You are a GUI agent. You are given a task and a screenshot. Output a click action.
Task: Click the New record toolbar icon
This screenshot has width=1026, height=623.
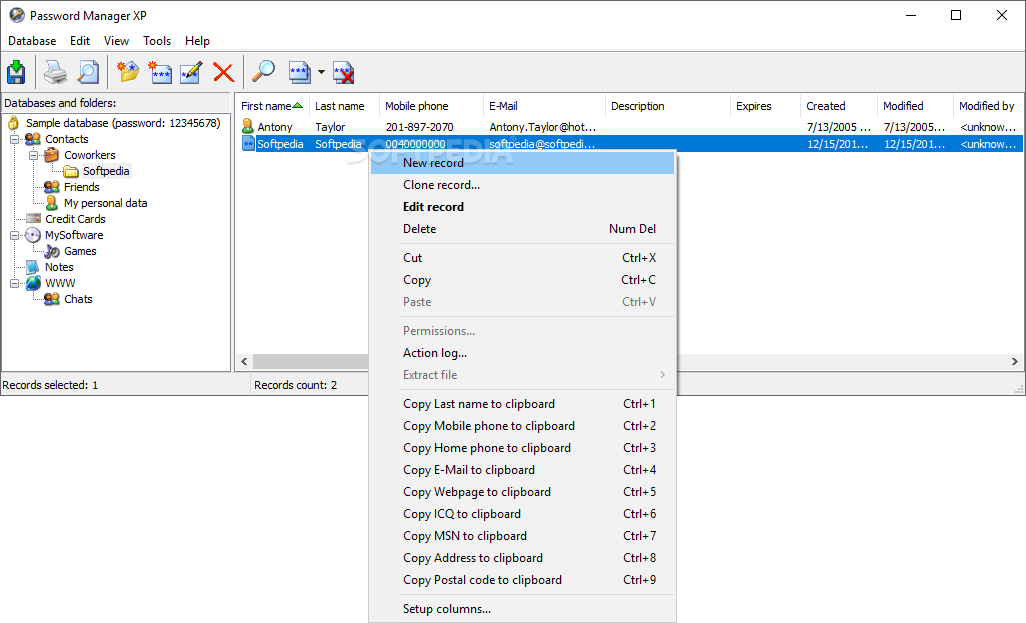(160, 72)
